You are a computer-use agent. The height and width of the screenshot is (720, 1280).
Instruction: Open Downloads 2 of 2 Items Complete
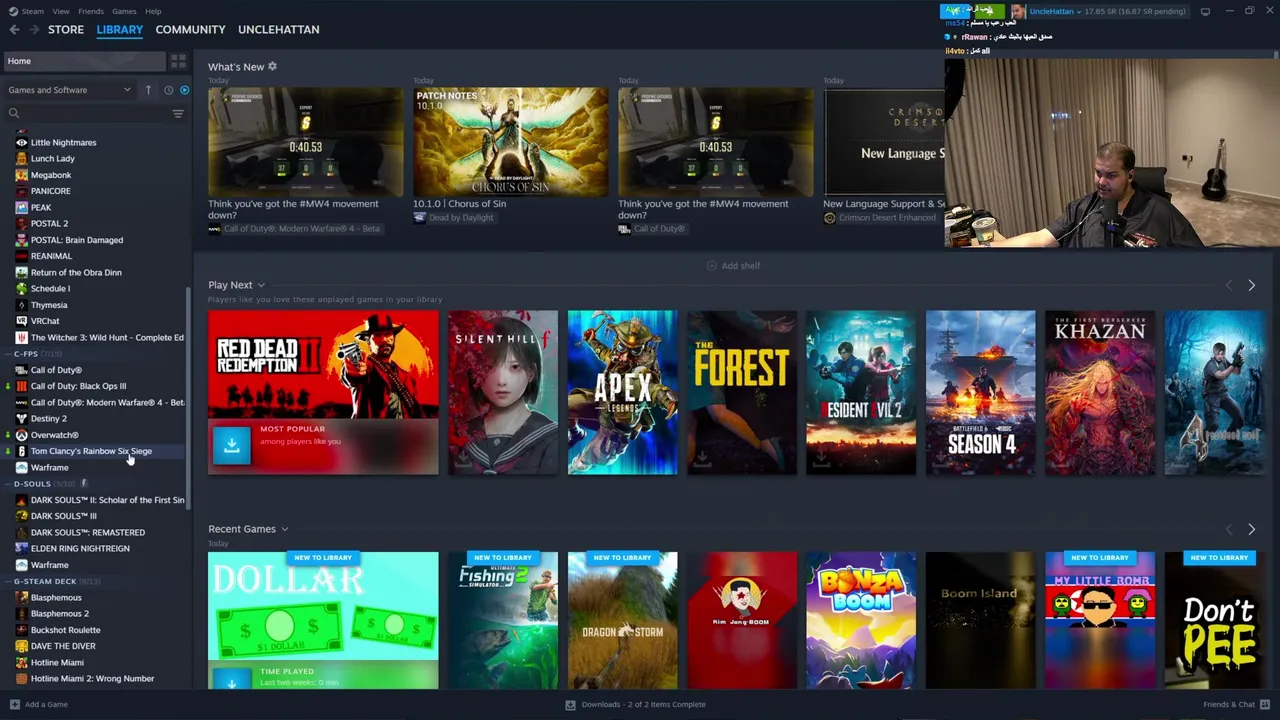[644, 704]
